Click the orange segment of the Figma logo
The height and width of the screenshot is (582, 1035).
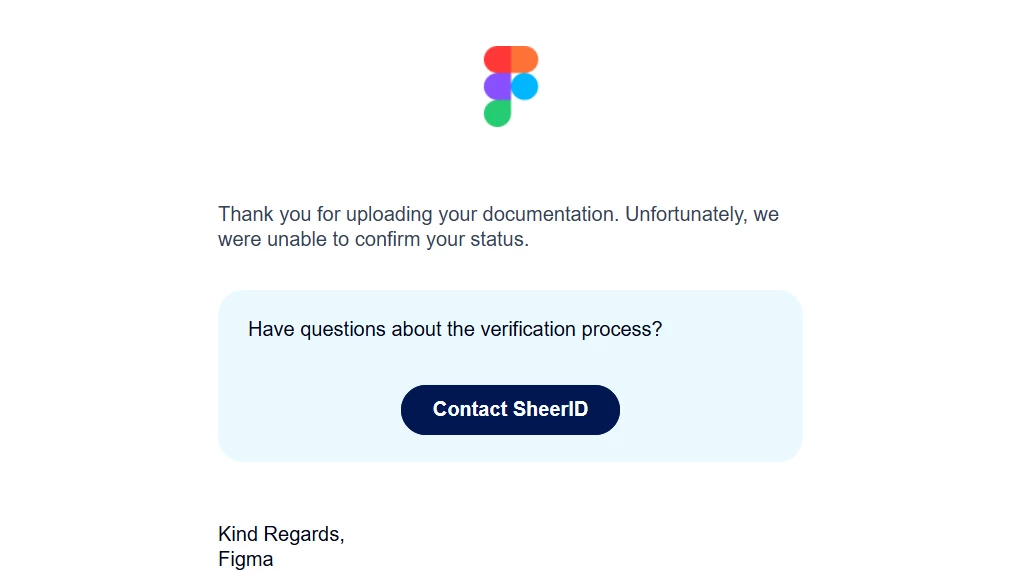525,59
